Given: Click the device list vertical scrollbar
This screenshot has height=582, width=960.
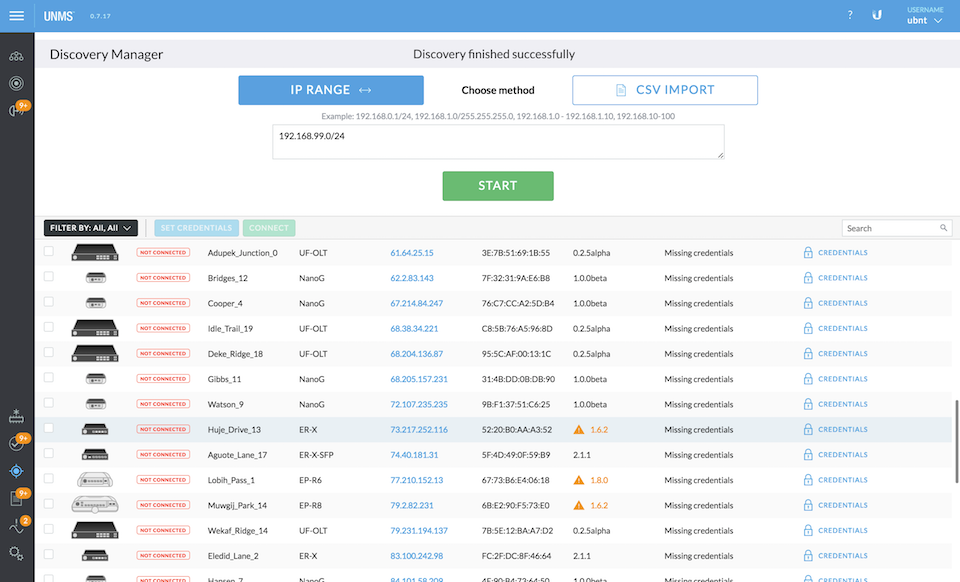Looking at the screenshot, I should (956, 442).
